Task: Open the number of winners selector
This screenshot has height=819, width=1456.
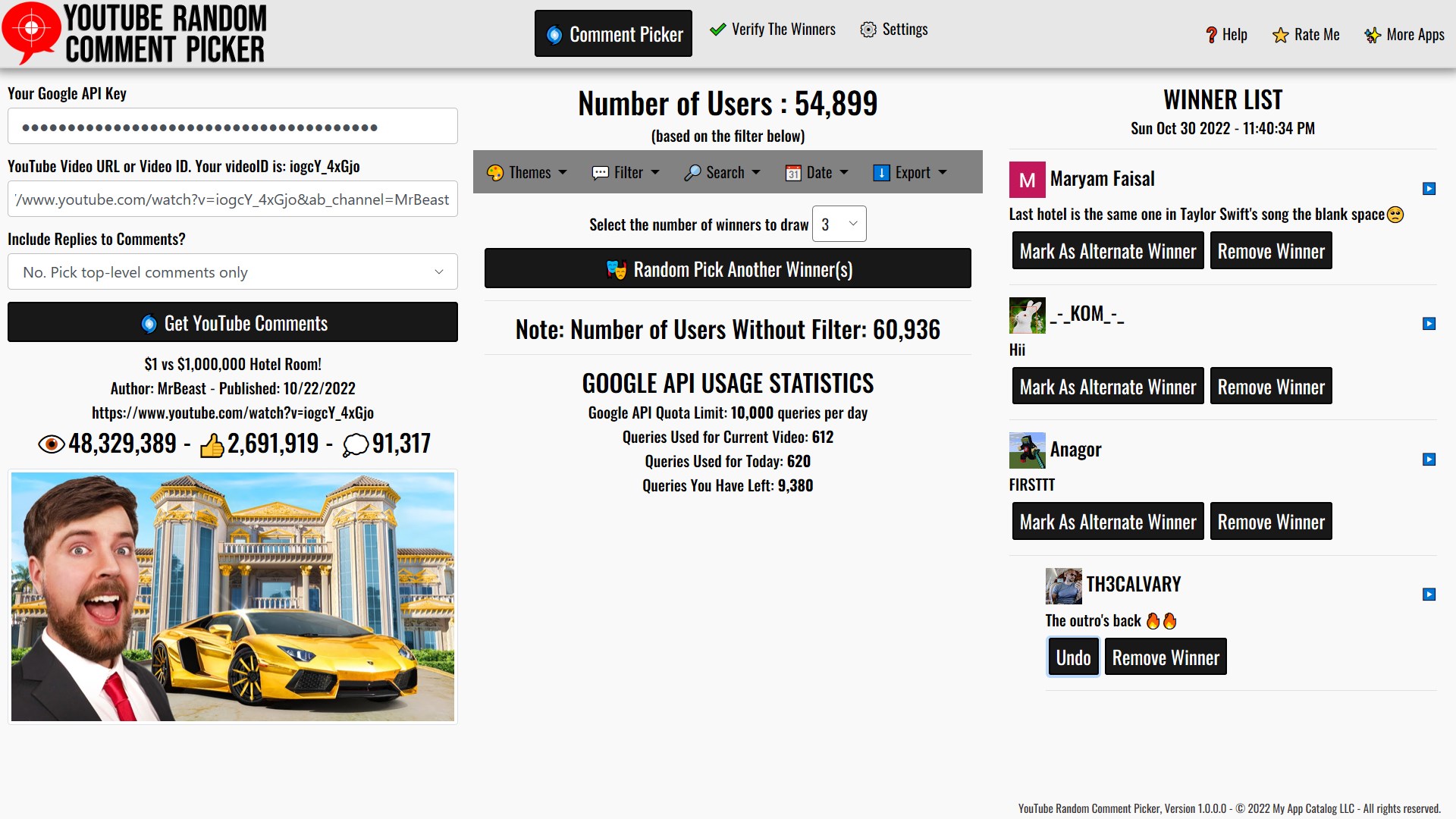Action: click(x=839, y=224)
